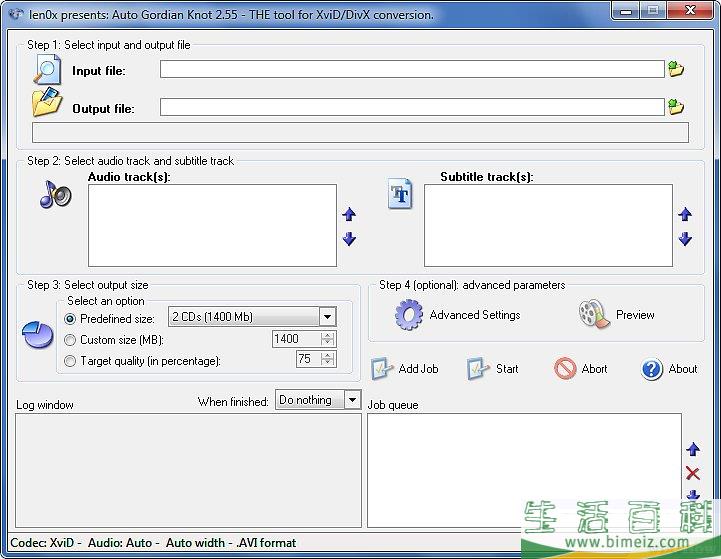The image size is (721, 559).
Task: Click the film reel Preview icon
Action: coord(594,314)
